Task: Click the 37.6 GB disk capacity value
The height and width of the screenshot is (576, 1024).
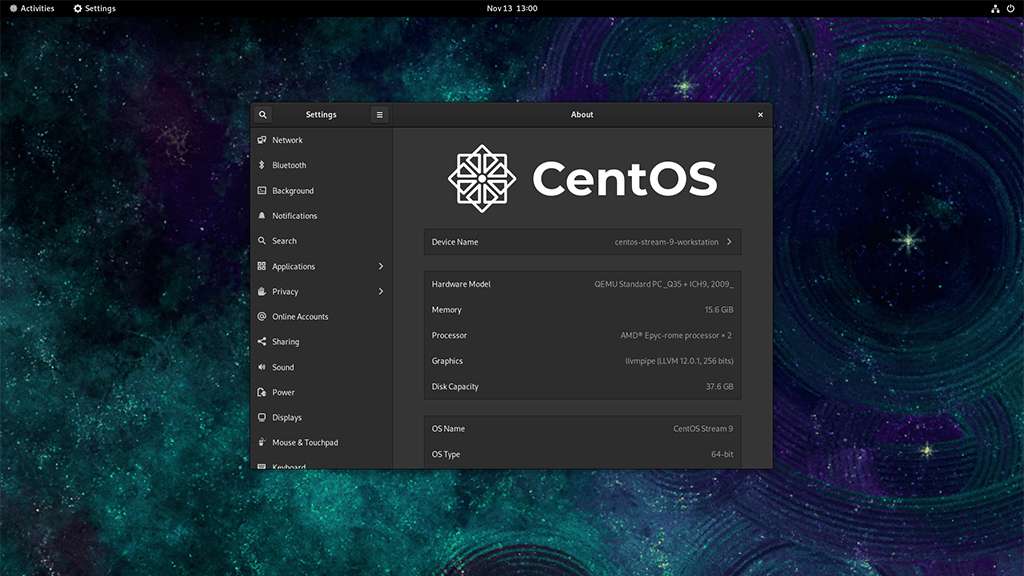Action: (x=719, y=386)
